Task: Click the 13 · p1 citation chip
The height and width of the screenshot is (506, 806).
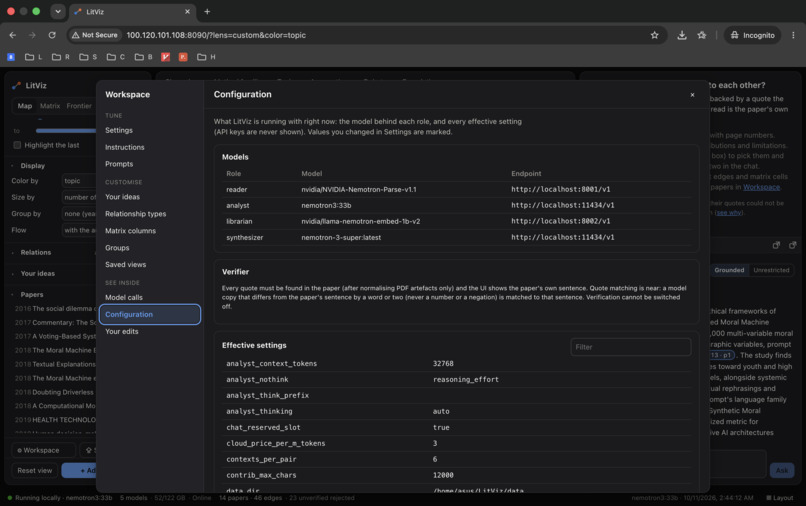Action: click(721, 355)
